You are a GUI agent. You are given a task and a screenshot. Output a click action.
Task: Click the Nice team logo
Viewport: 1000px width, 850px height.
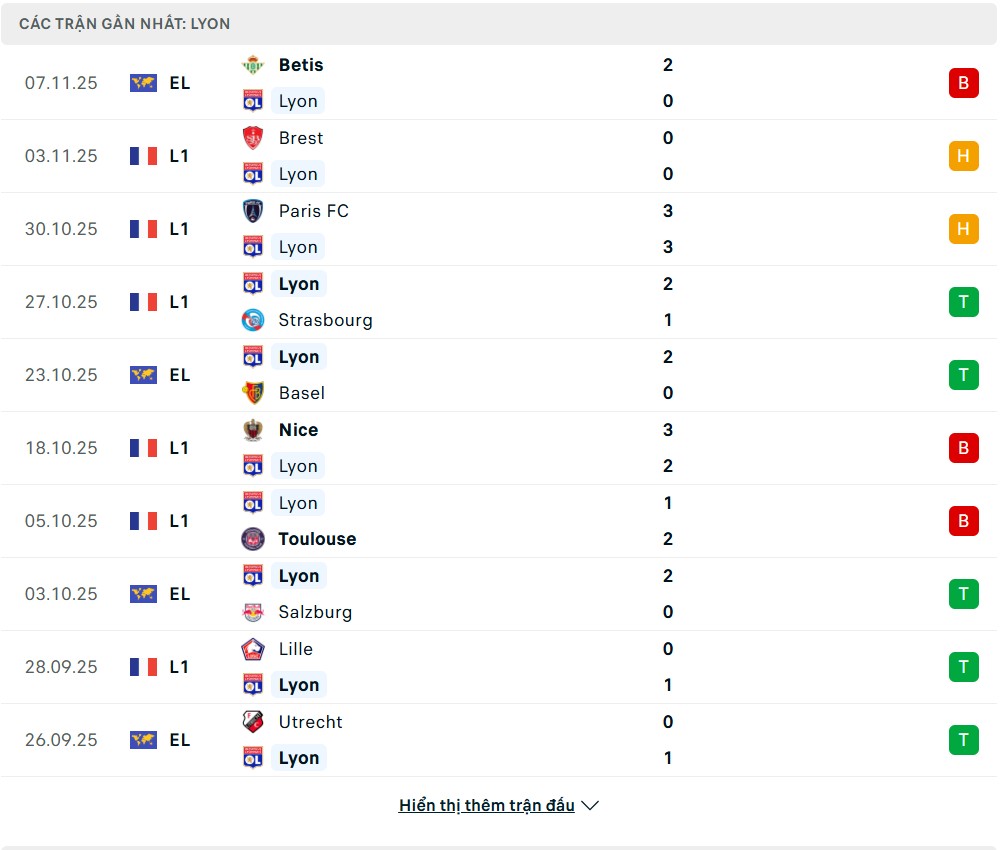pos(253,430)
